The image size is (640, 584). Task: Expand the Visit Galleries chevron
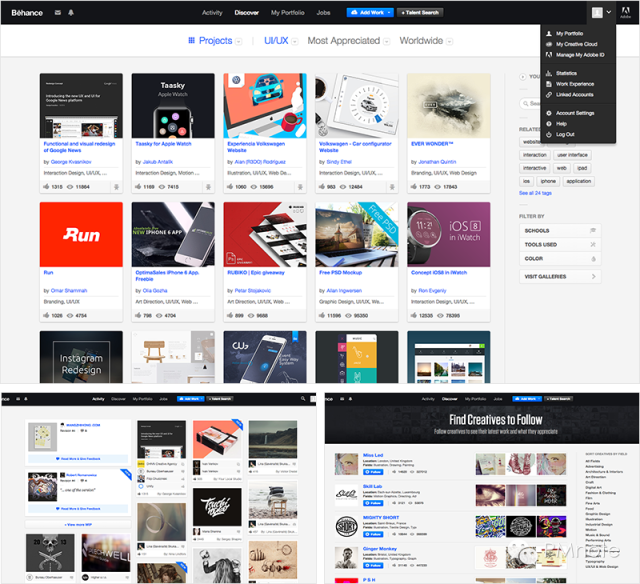coord(593,277)
